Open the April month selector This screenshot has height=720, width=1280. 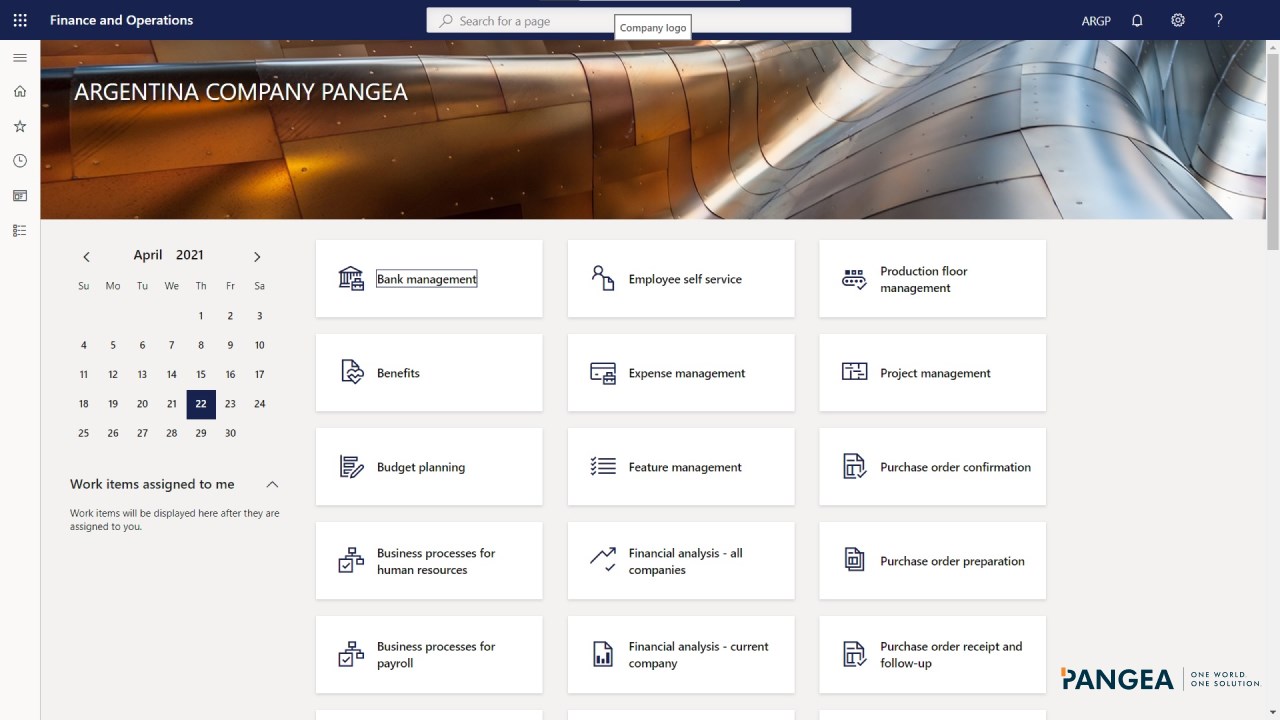(x=148, y=255)
